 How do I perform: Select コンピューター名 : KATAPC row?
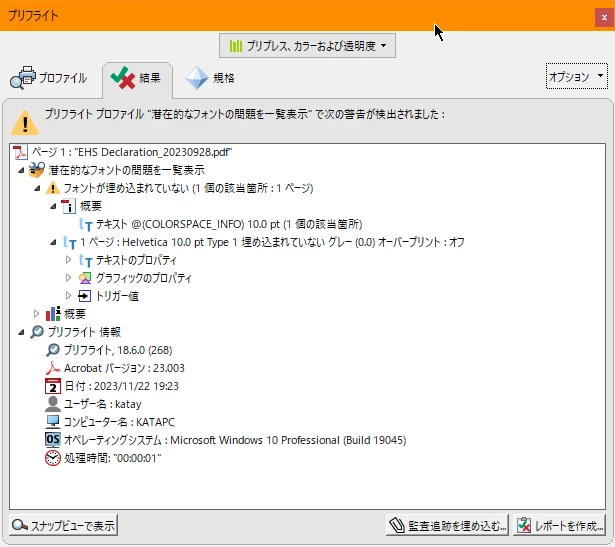point(119,422)
